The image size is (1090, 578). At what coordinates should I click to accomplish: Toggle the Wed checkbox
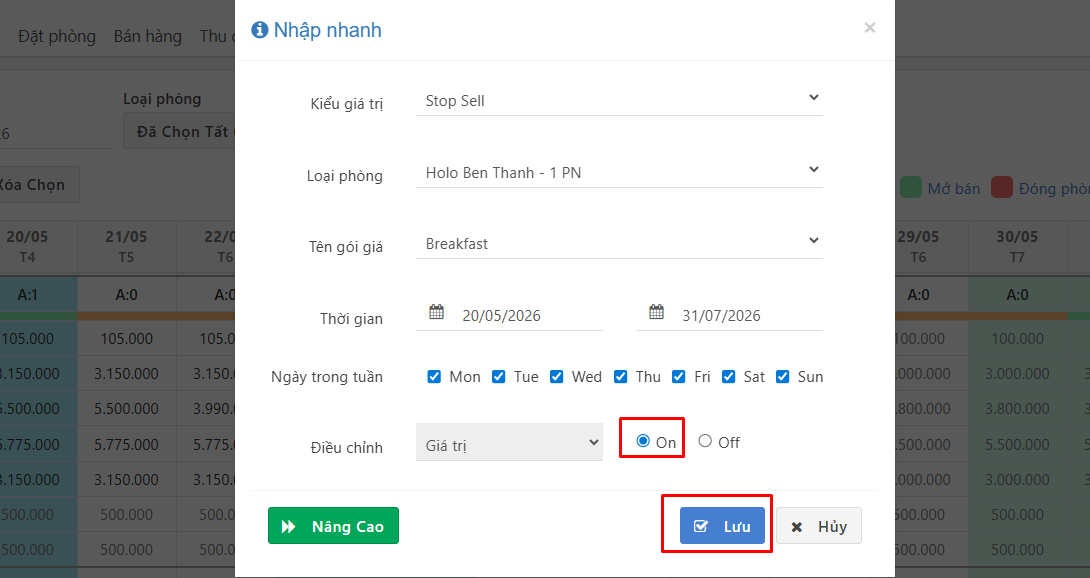pyautogui.click(x=556, y=376)
